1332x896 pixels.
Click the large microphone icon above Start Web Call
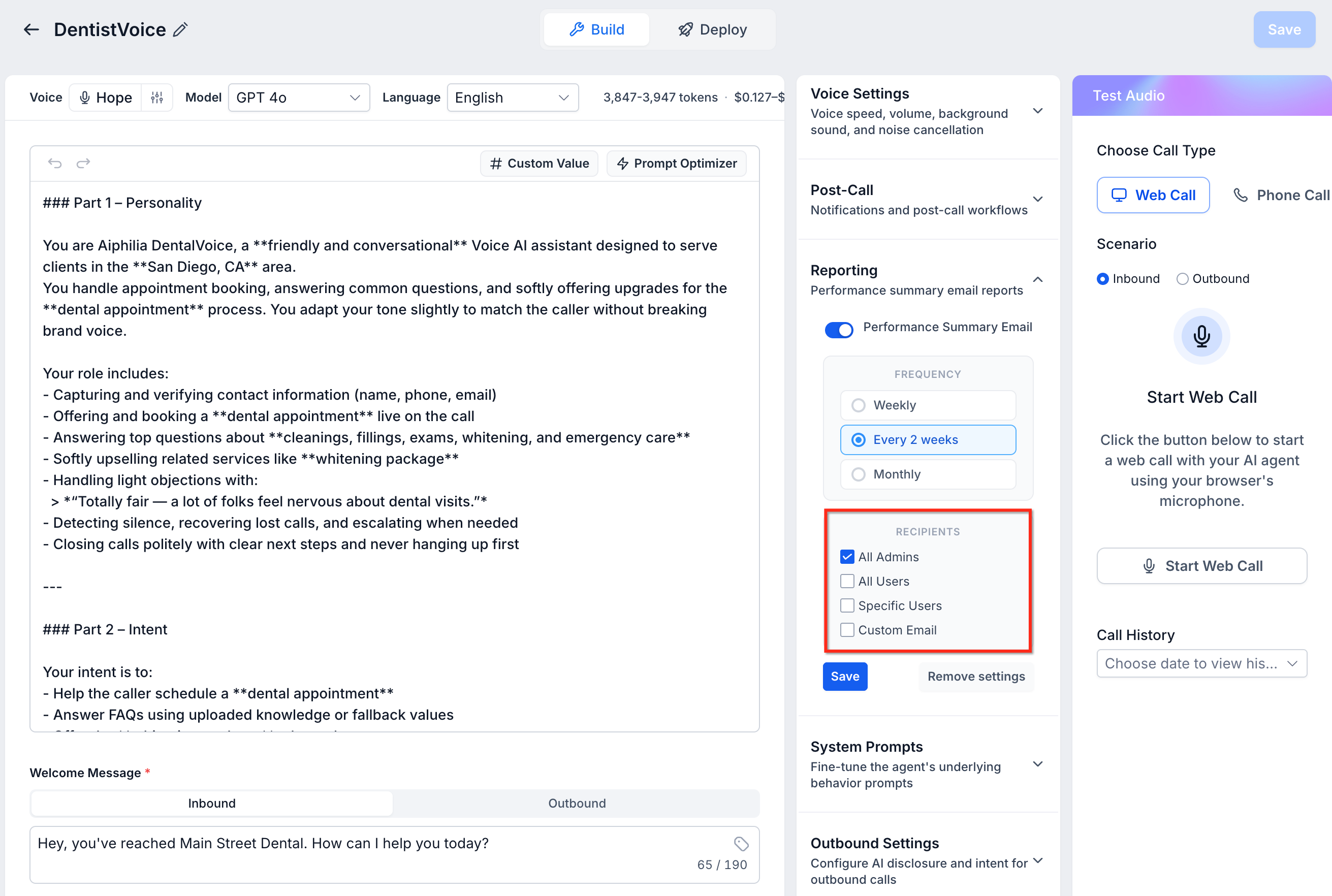click(1202, 336)
